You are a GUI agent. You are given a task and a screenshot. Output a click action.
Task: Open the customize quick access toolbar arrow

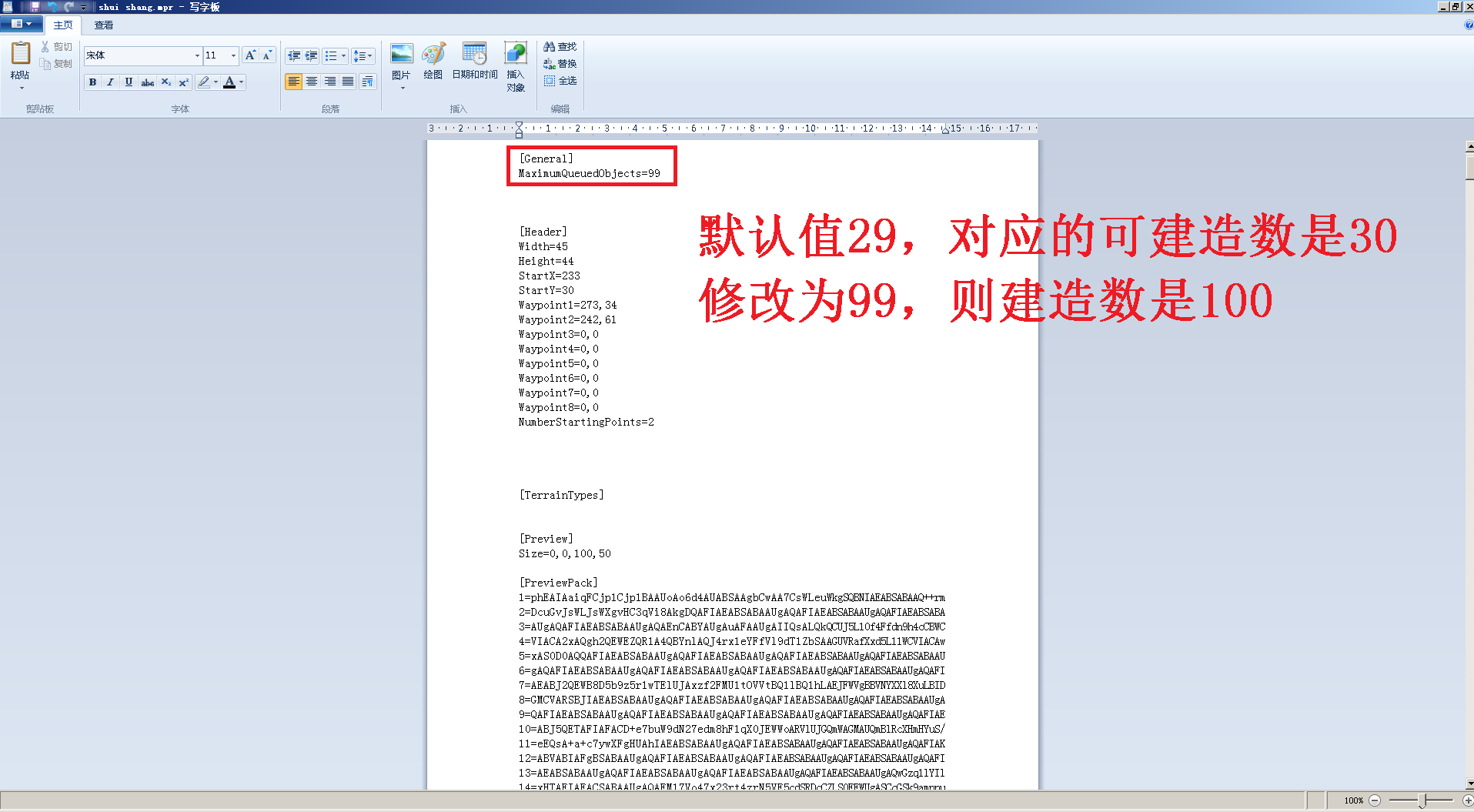coord(83,7)
